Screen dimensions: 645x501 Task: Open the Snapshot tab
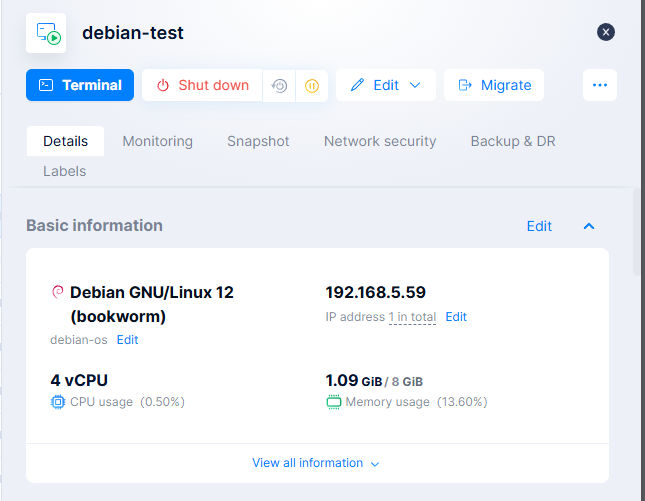click(x=258, y=141)
